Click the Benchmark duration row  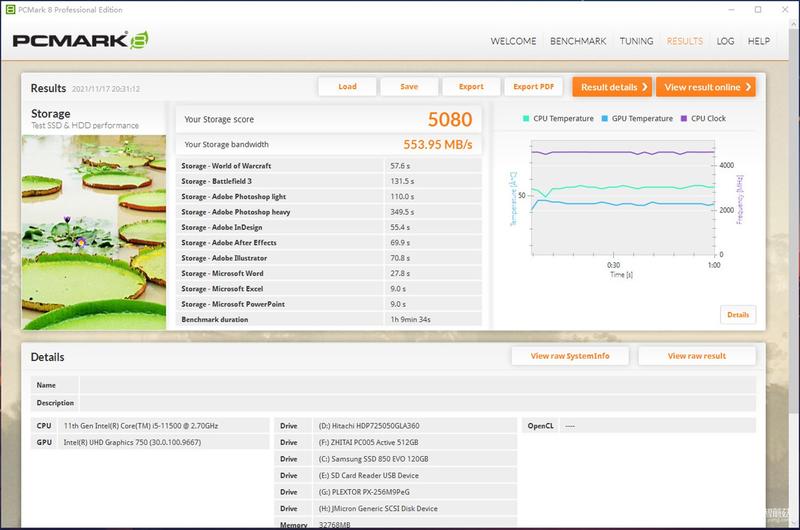(329, 319)
